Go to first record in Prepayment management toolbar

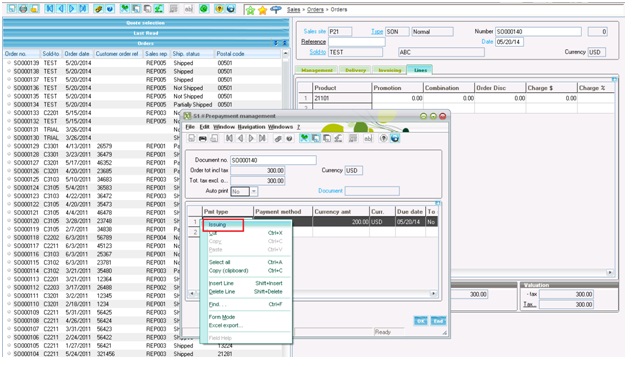[229, 138]
